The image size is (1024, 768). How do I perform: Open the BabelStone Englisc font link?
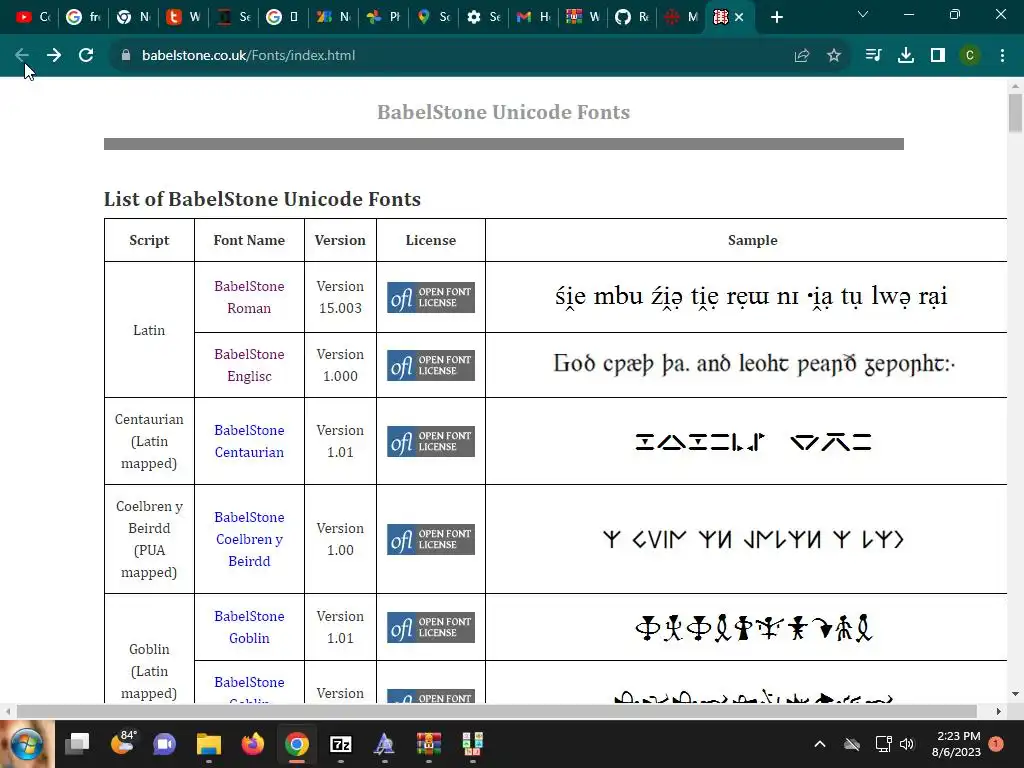249,365
